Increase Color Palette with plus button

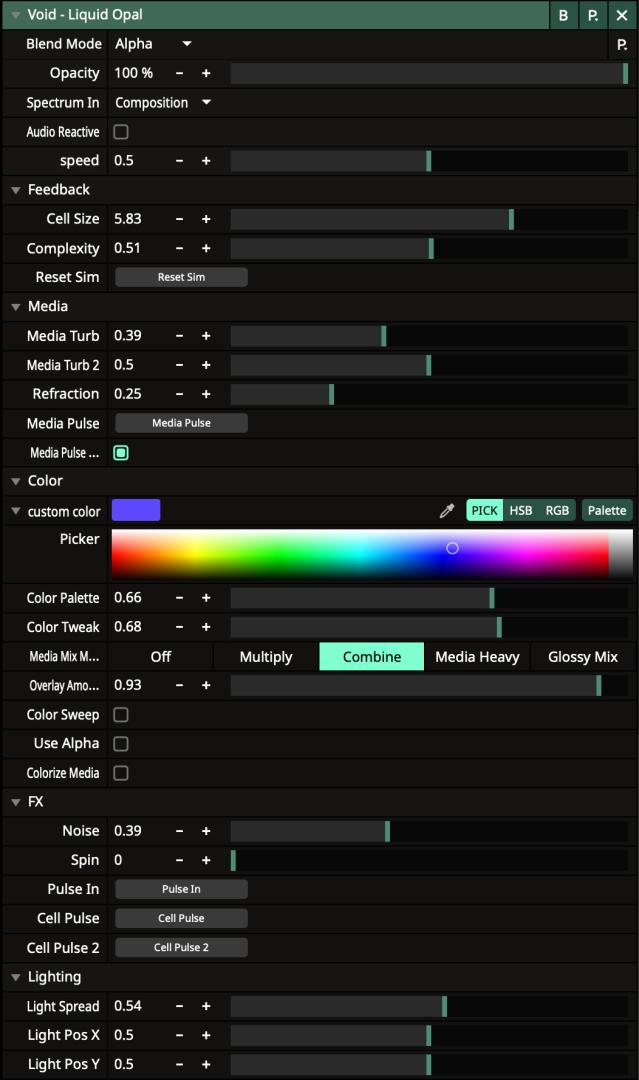tap(206, 598)
